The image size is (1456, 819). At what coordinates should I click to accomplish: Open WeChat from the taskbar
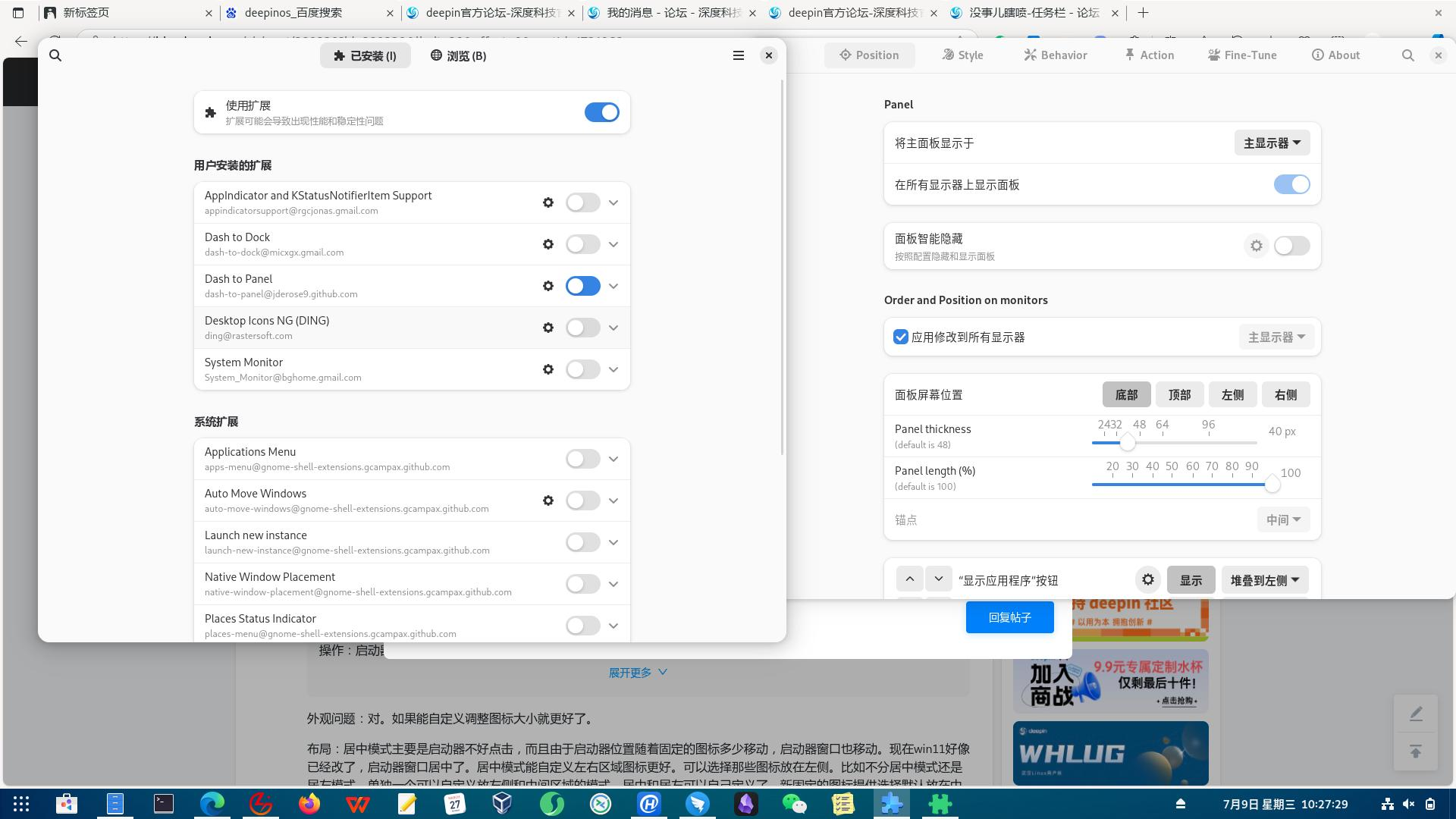tap(794, 804)
